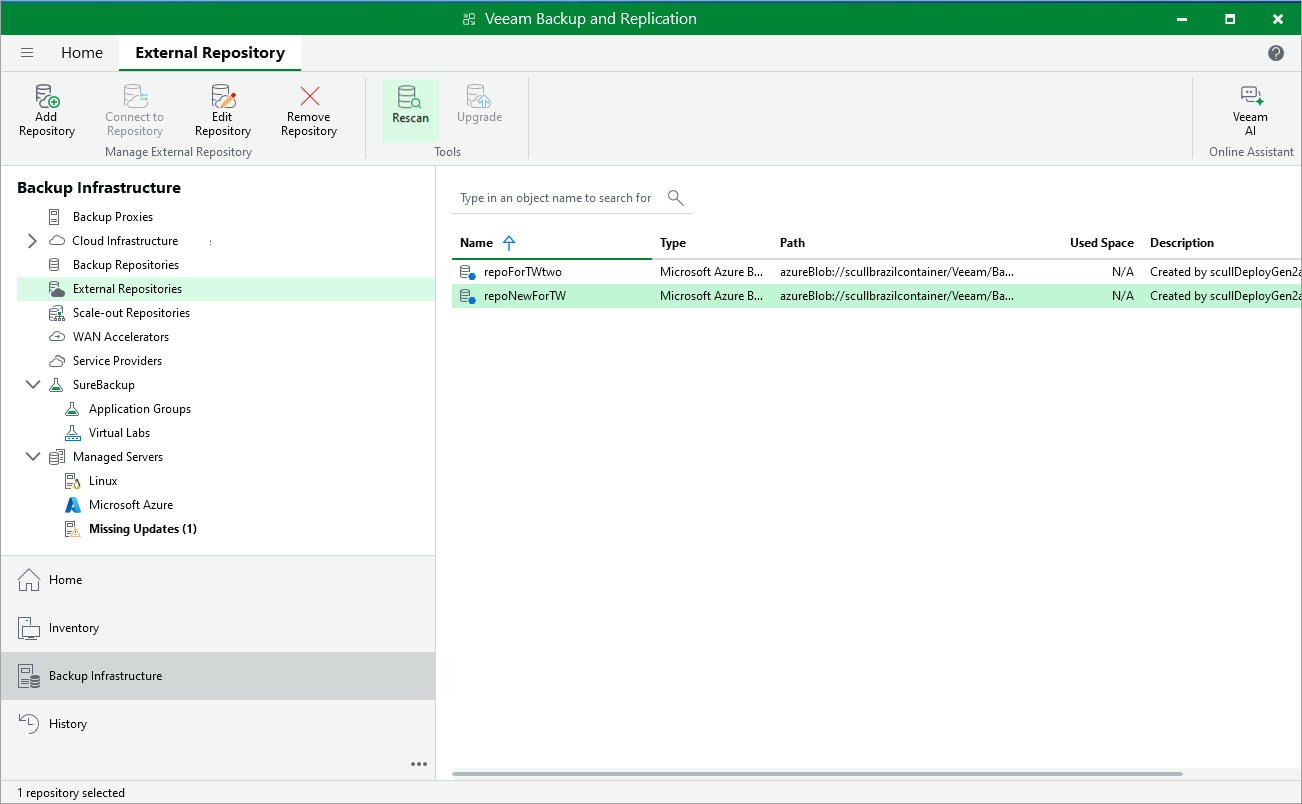Screen dimensions: 1302x804
Task: Collapse the Managed Servers node
Action: point(32,457)
